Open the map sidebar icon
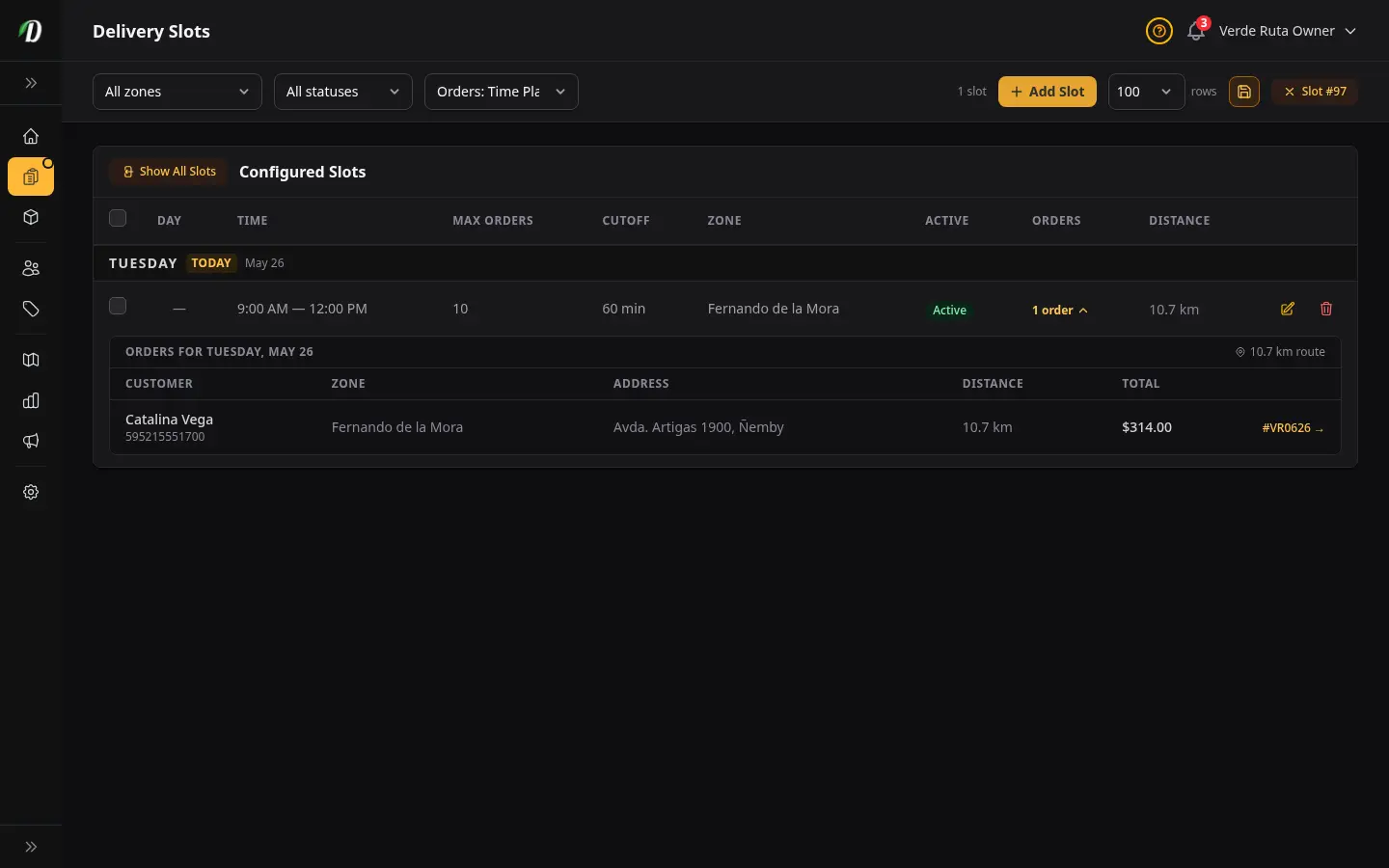Screen dimensions: 1389x868 [x=31, y=360]
